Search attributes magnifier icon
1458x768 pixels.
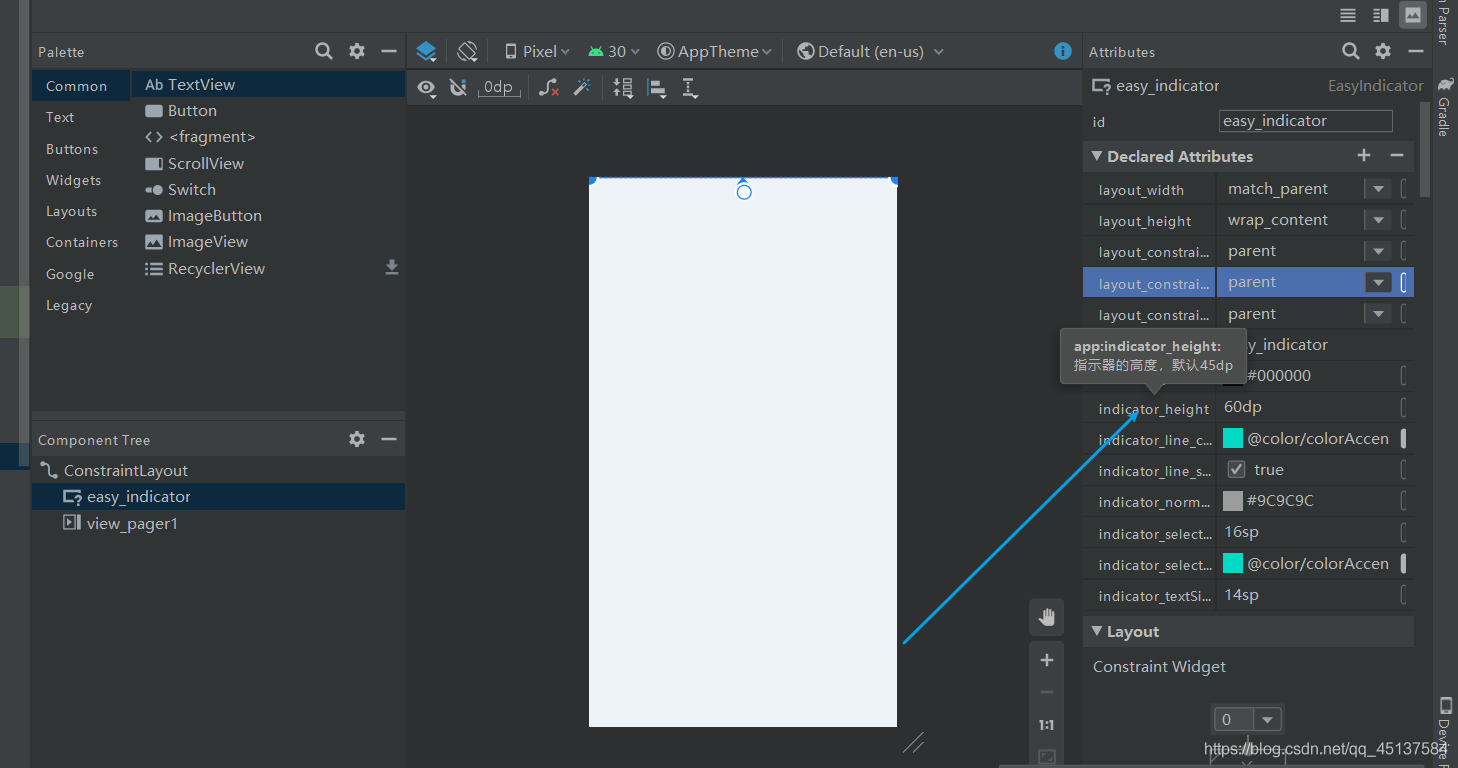[x=1351, y=51]
